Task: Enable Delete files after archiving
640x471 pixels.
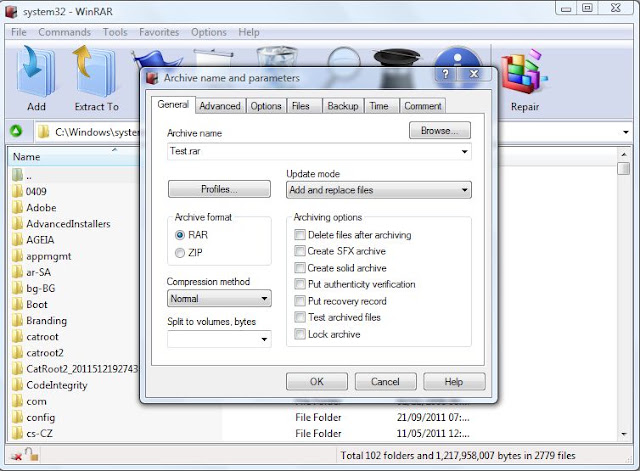Action: [300, 235]
